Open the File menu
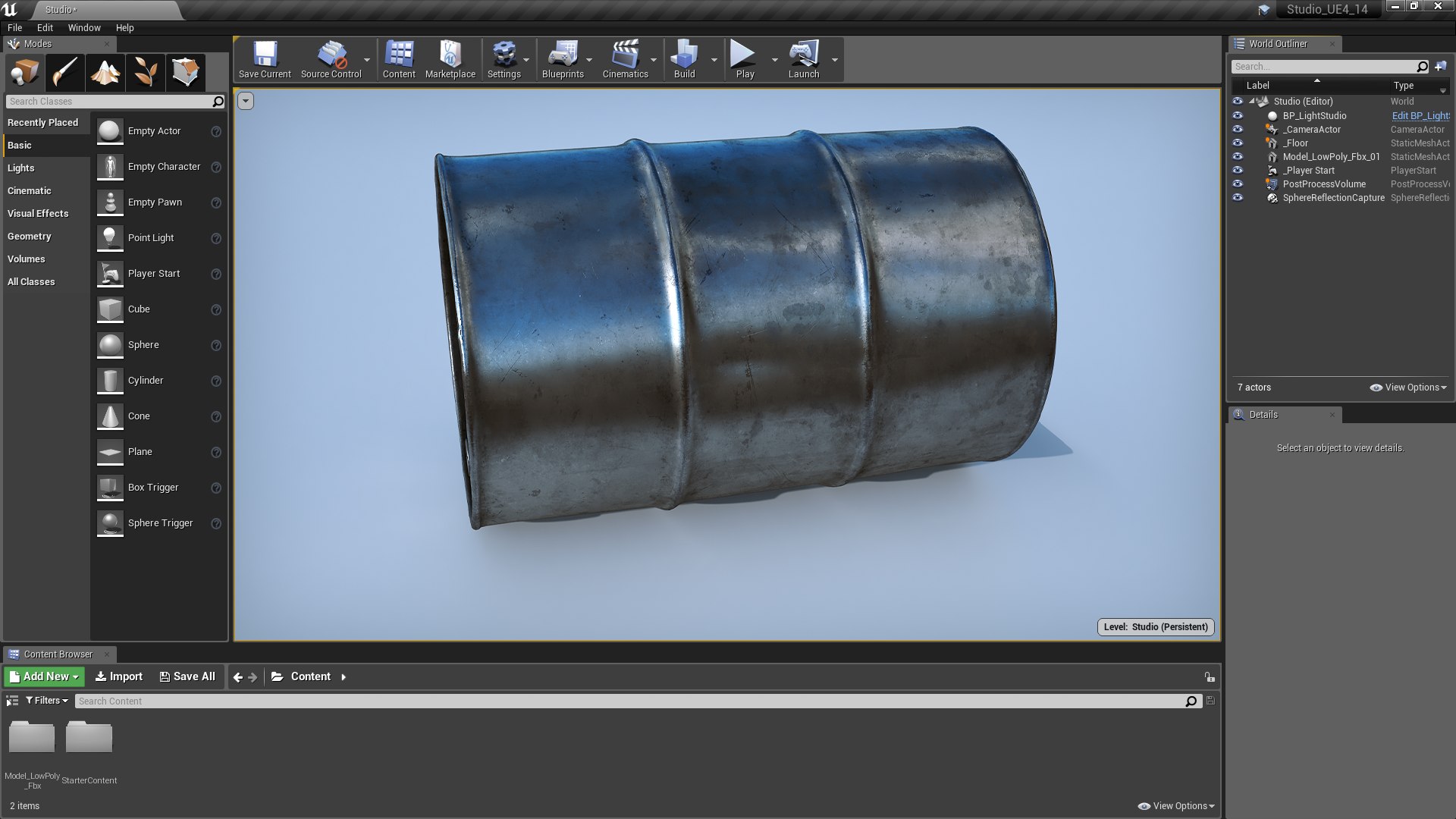Image resolution: width=1456 pixels, height=819 pixels. (x=14, y=27)
